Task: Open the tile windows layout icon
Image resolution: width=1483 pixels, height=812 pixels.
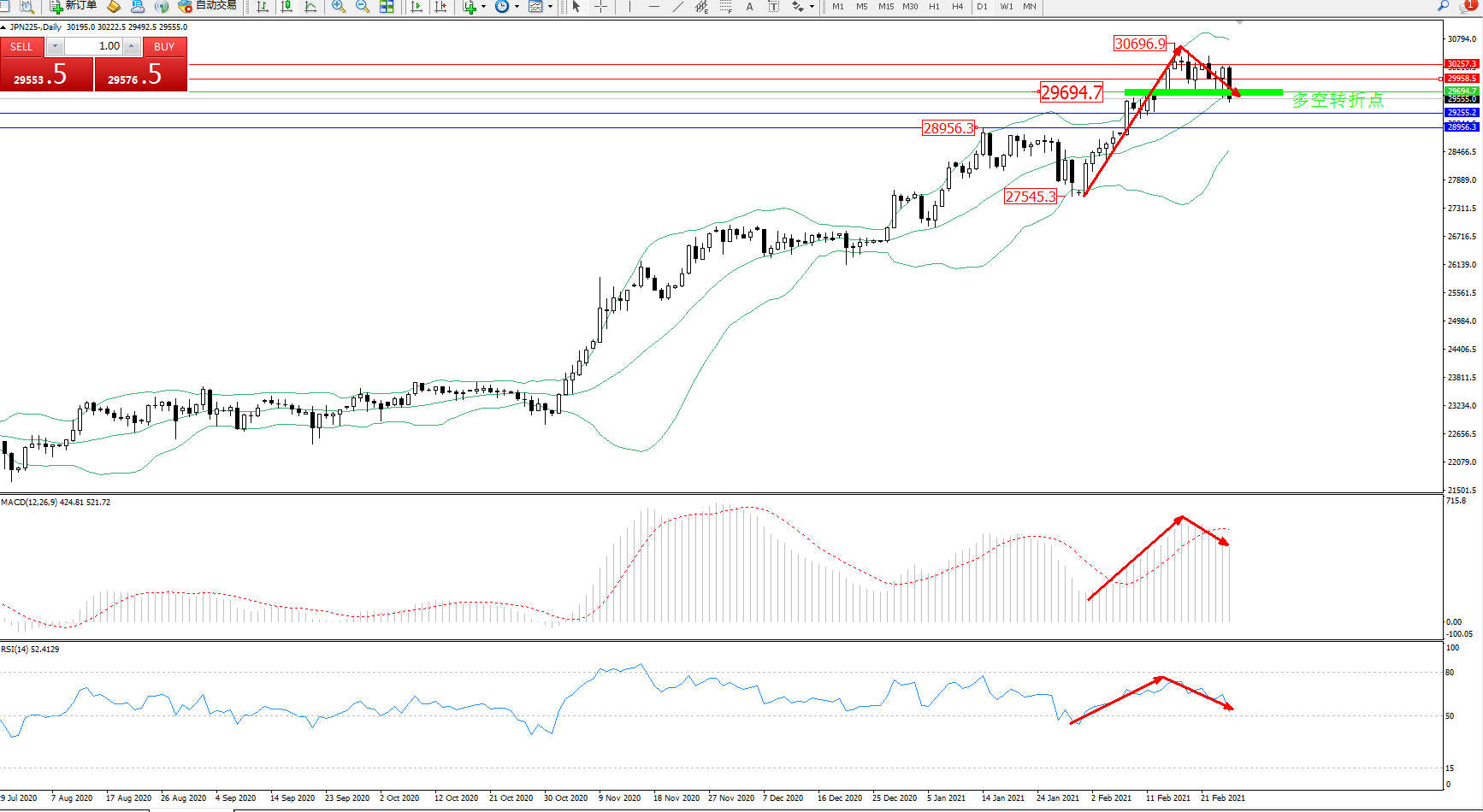Action: 387,7
